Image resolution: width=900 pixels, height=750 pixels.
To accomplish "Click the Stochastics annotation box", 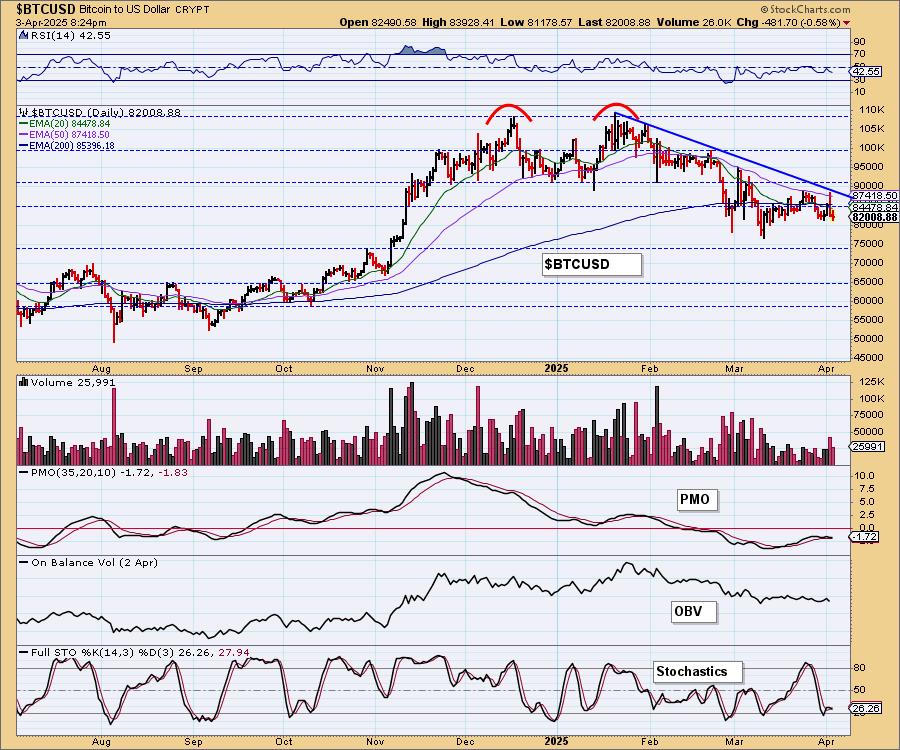I will pyautogui.click(x=697, y=671).
